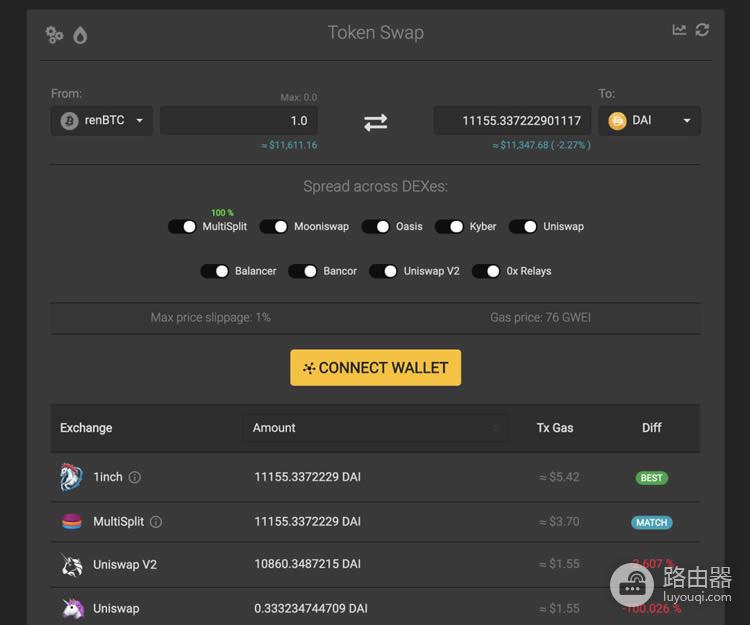
Task: Toggle the 0x Relays switch
Action: pos(486,271)
